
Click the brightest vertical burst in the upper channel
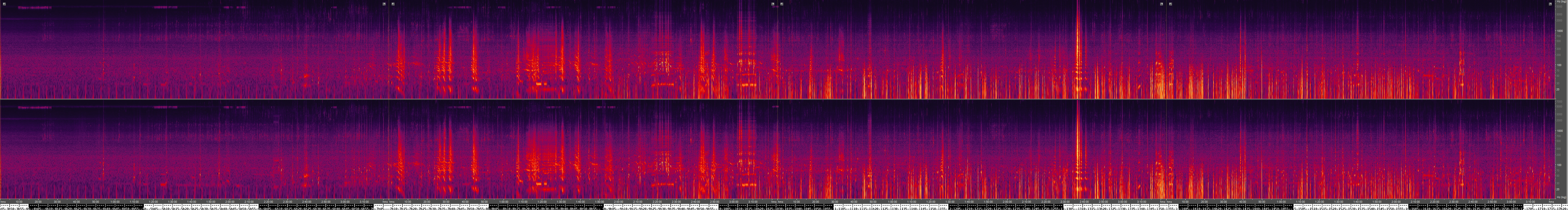point(1078,49)
